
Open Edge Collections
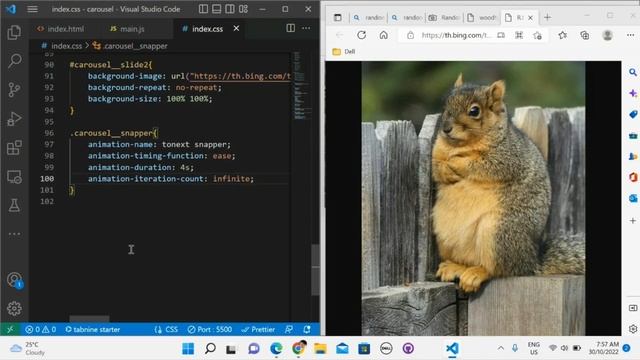pyautogui.click(x=584, y=35)
